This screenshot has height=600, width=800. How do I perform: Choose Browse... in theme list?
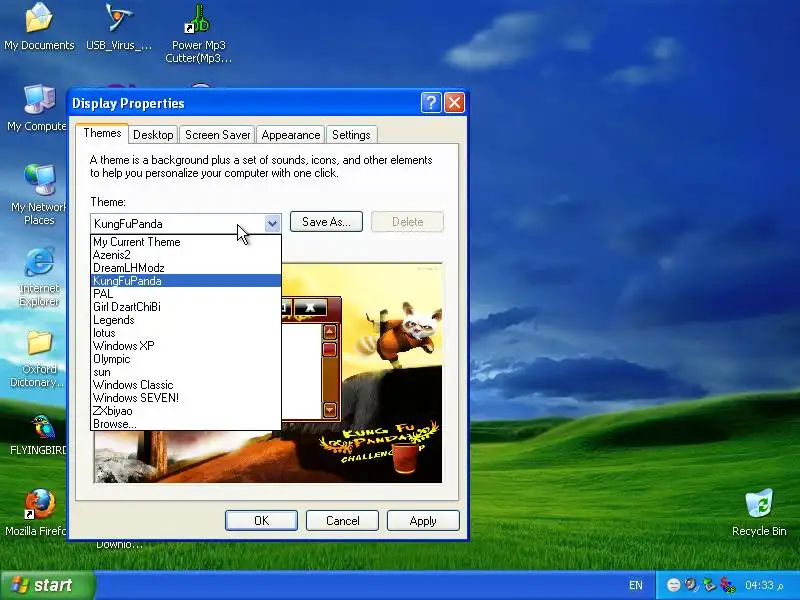pos(186,424)
